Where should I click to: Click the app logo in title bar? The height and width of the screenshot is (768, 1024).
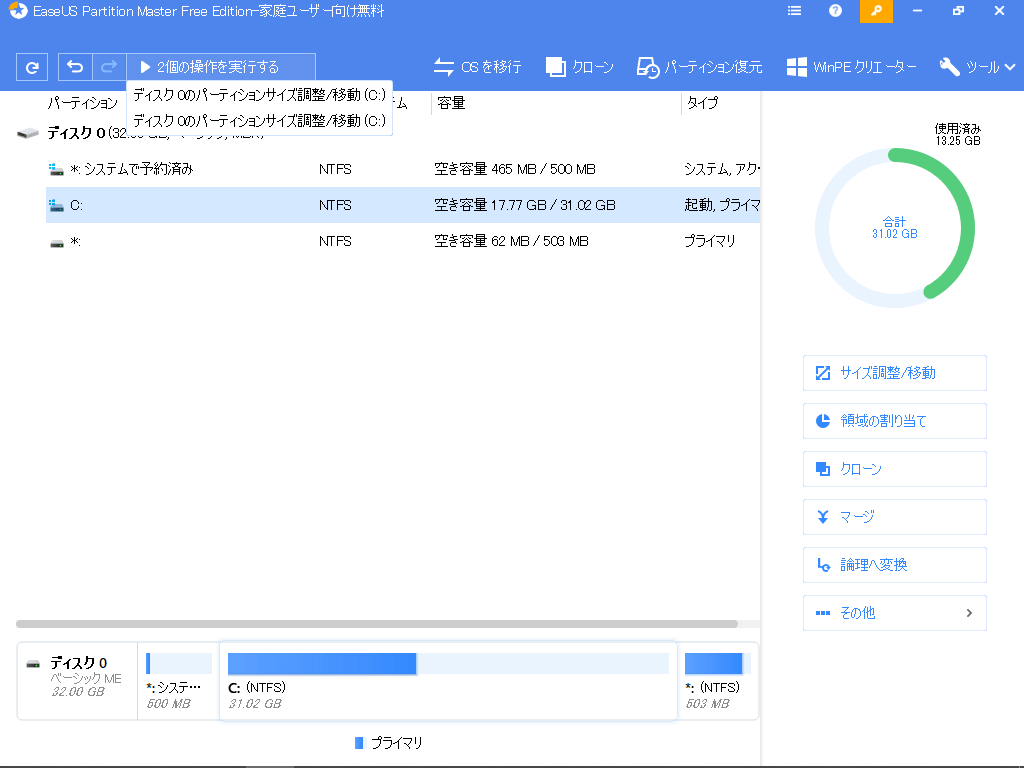tap(18, 11)
